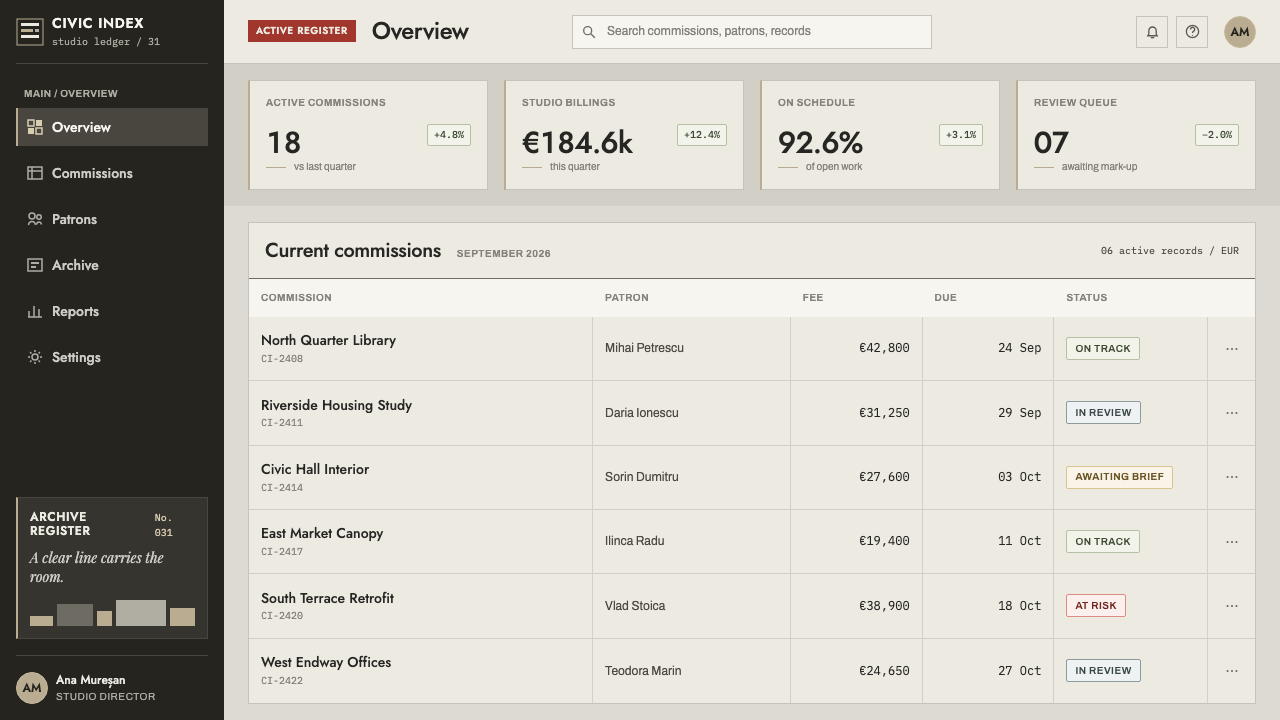1280x720 pixels.
Task: Open row actions for North Quarter Library
Action: point(1232,349)
